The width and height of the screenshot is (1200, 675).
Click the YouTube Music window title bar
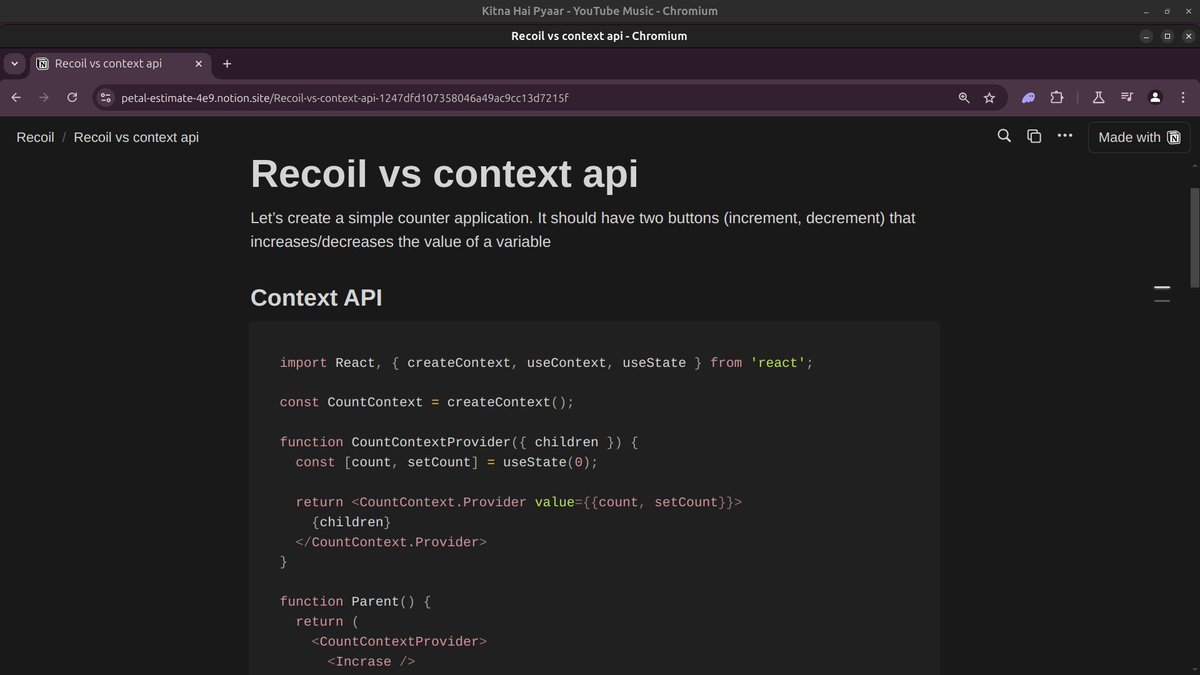600,11
